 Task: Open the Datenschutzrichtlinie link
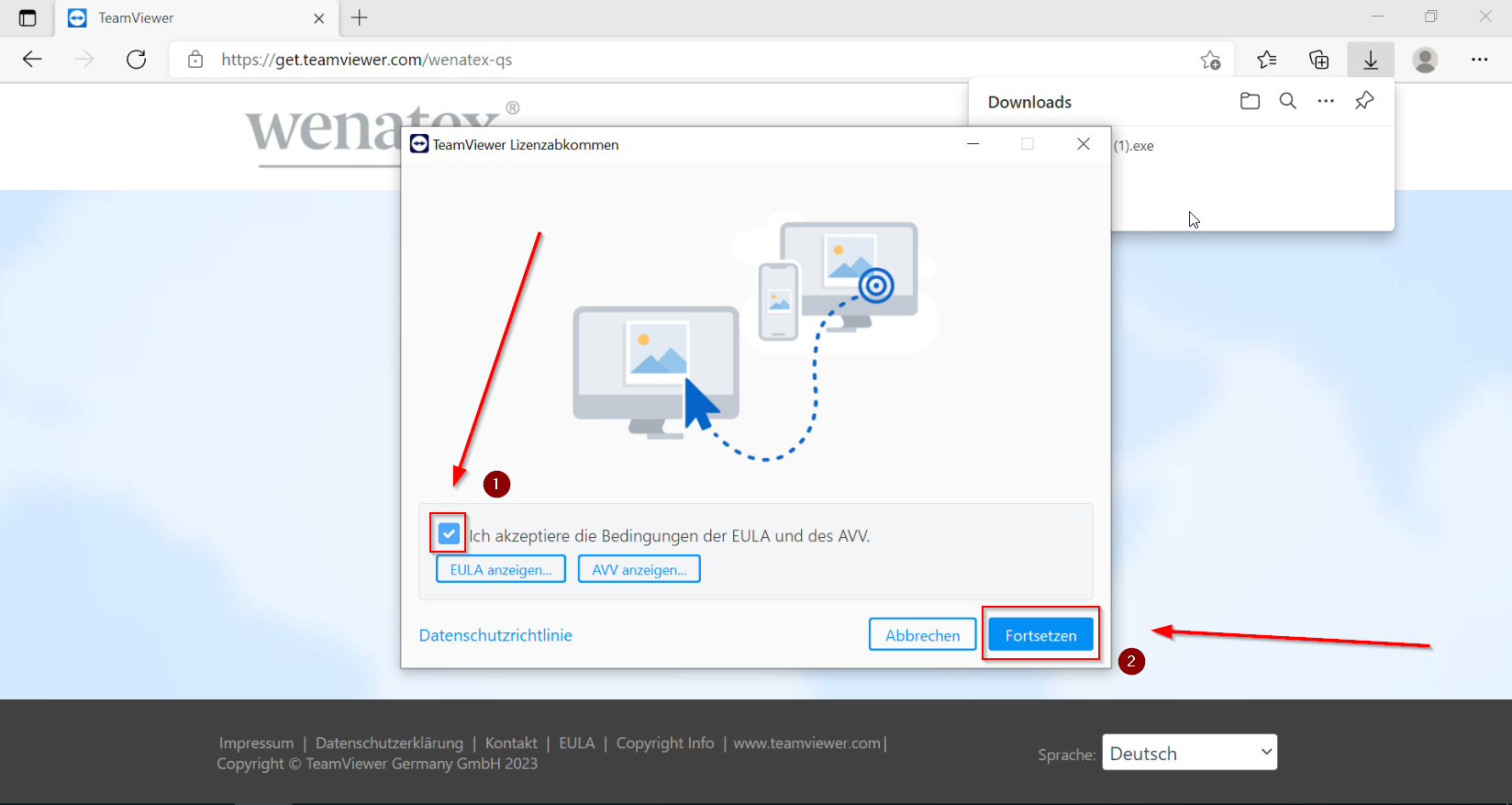tap(495, 635)
